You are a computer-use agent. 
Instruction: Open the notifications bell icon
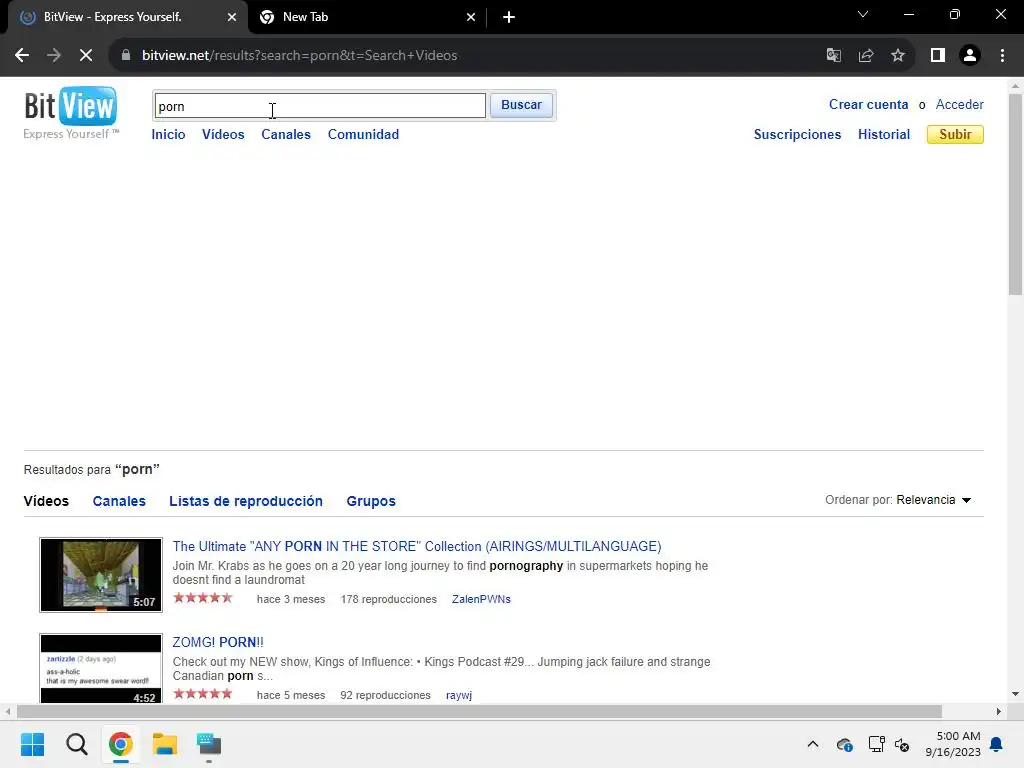pos(997,744)
